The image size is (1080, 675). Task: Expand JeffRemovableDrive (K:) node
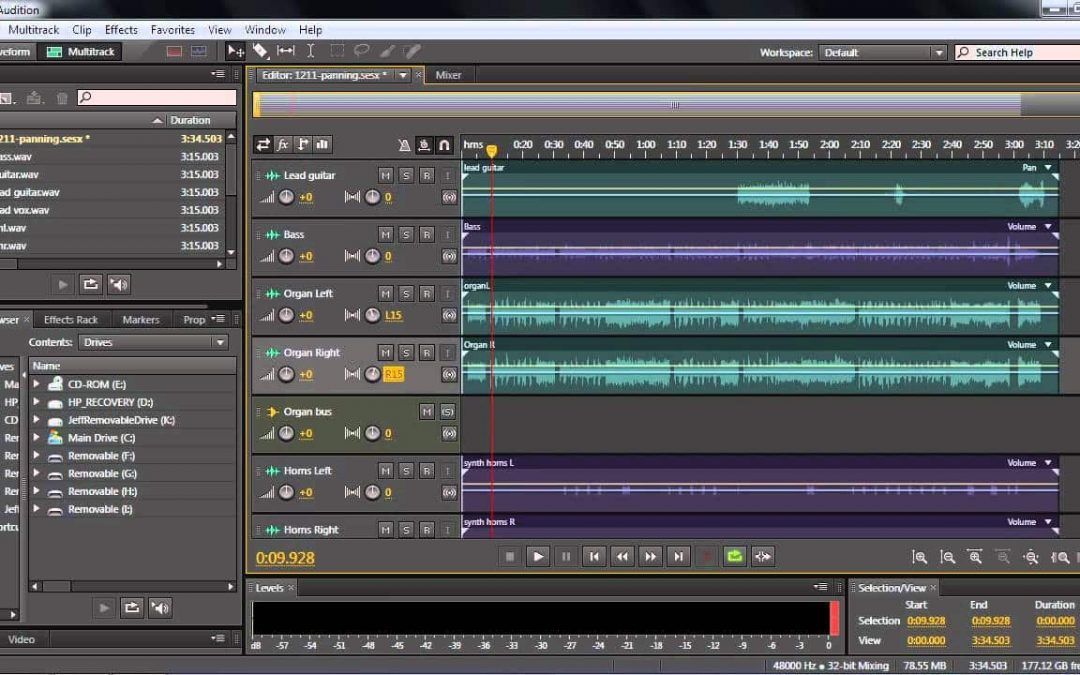click(37, 420)
